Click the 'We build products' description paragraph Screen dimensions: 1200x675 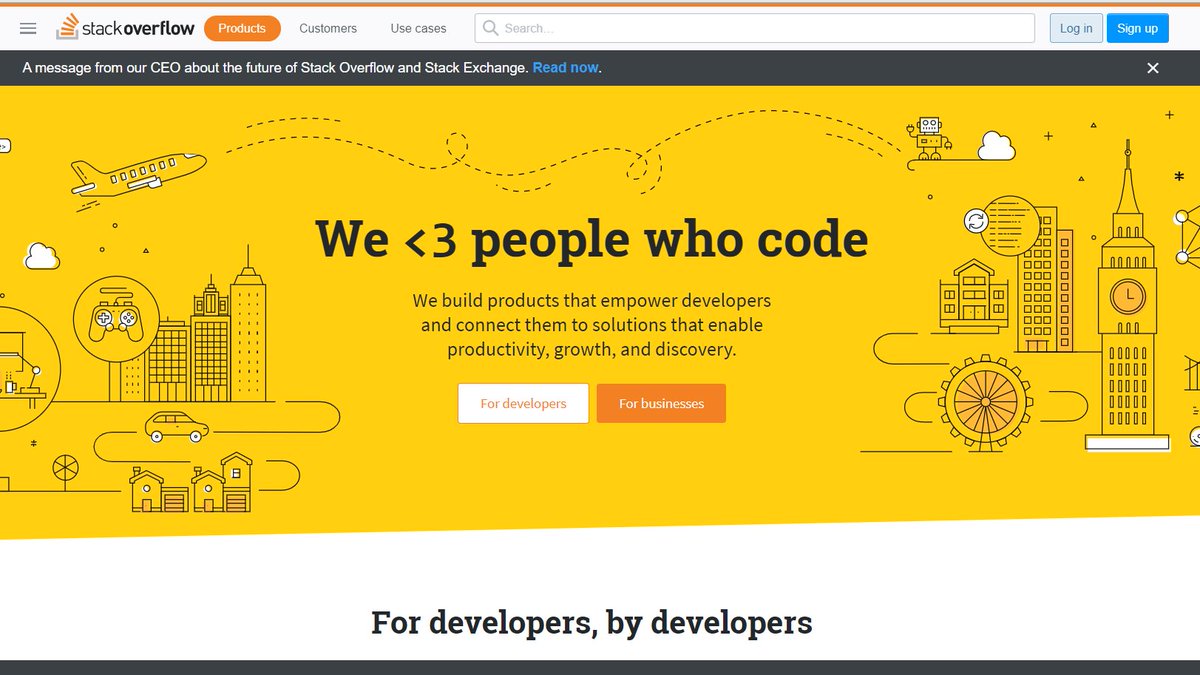(592, 325)
